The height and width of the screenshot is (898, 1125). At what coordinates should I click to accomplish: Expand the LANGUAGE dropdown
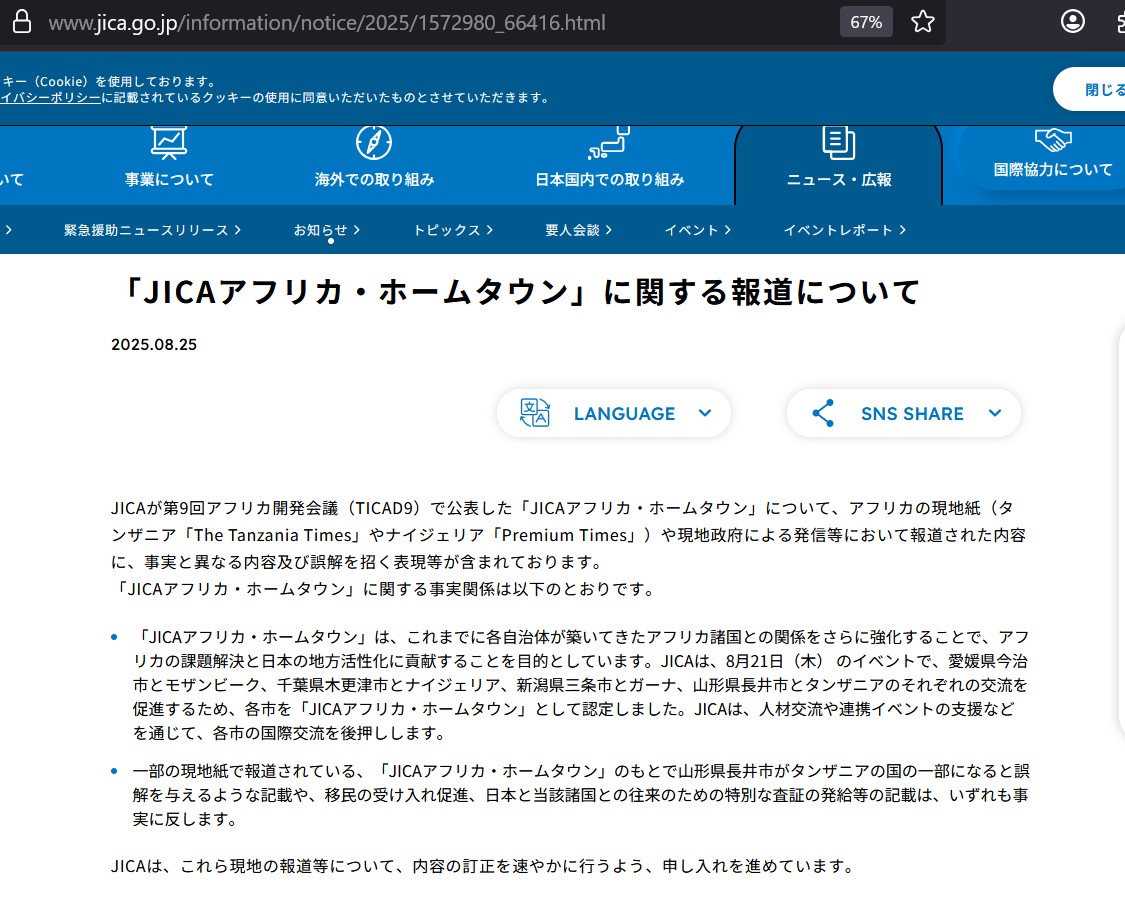click(704, 413)
